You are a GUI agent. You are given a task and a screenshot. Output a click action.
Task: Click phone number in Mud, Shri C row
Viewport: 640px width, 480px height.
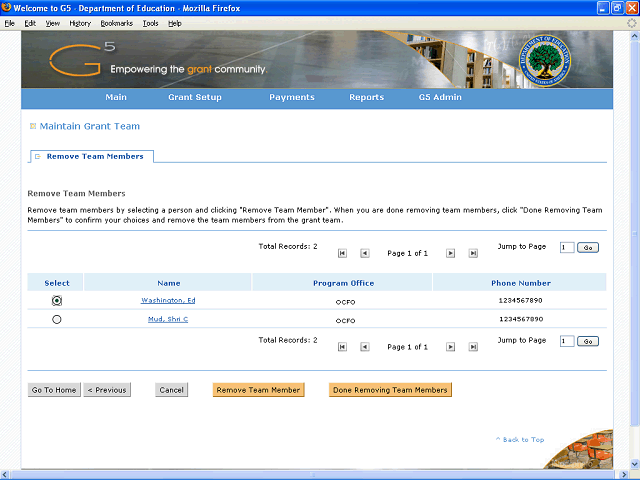coord(521,319)
